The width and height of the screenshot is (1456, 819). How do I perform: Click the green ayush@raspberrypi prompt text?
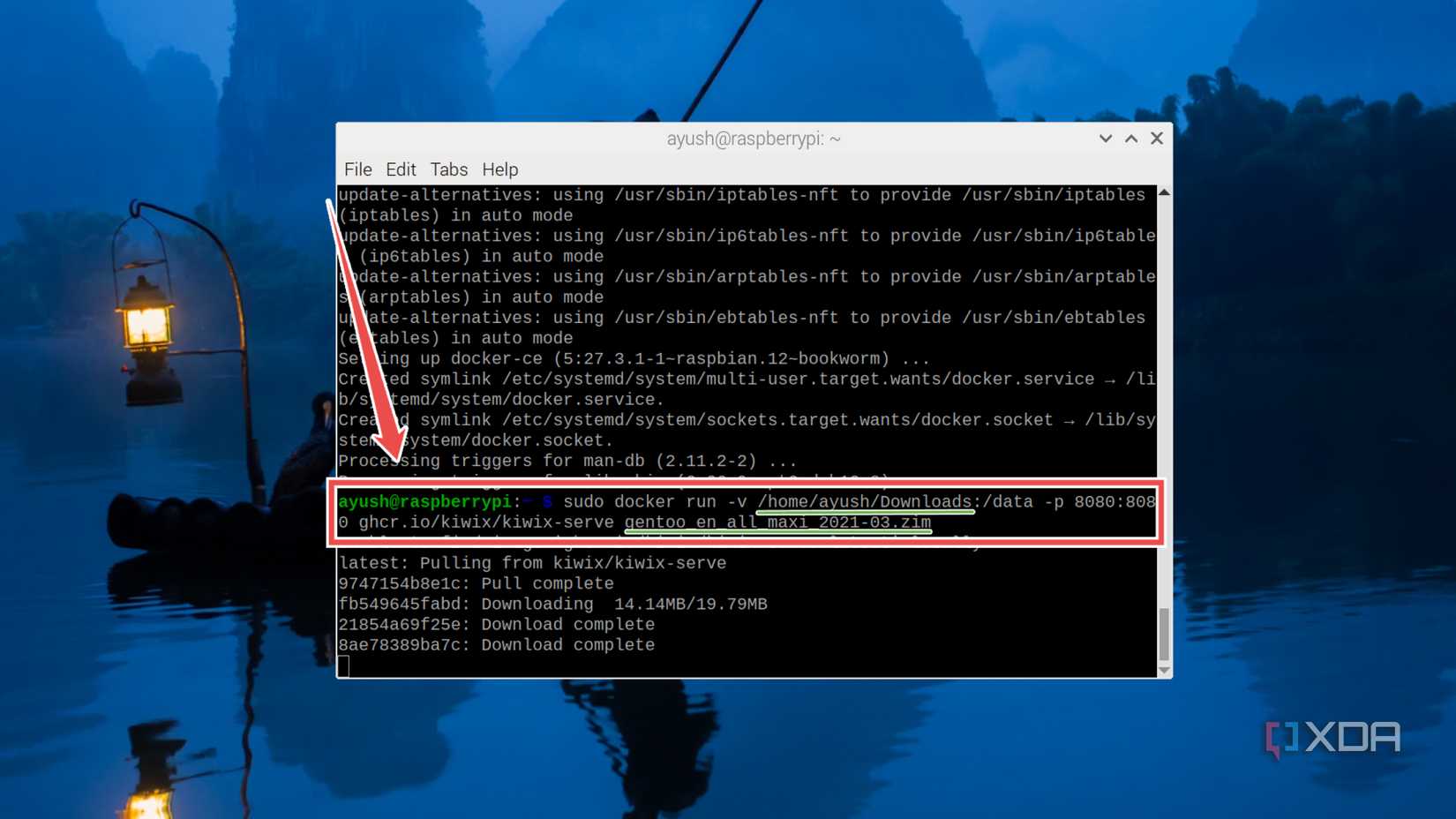click(x=425, y=501)
